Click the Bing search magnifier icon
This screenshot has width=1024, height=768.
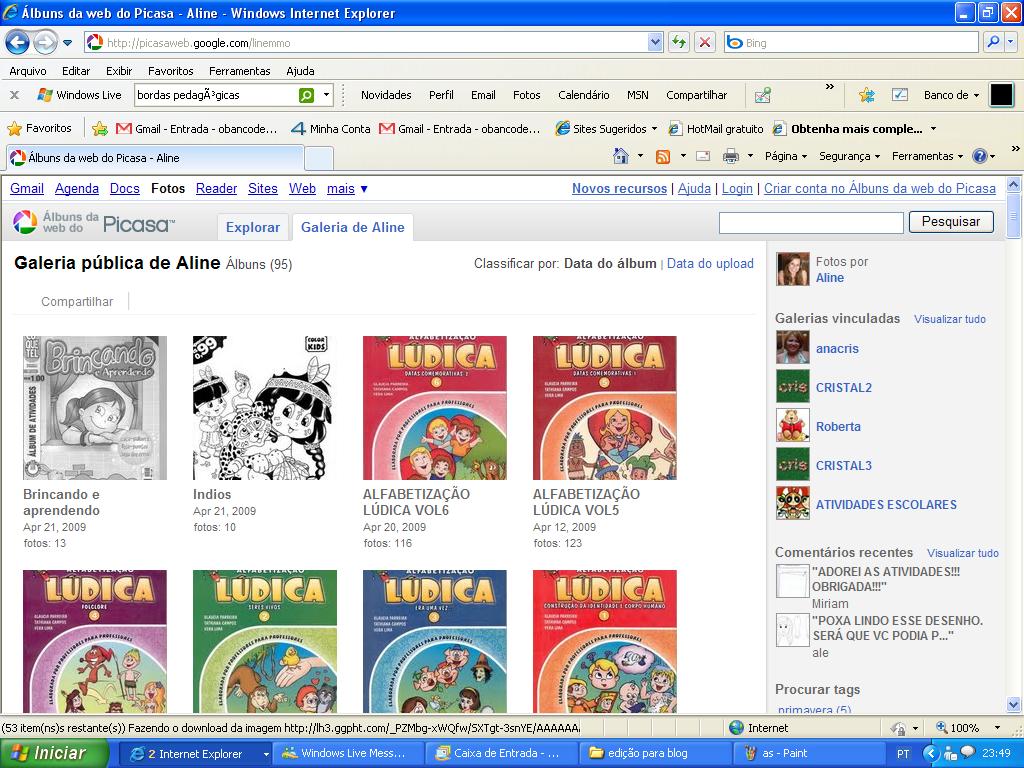tap(993, 42)
